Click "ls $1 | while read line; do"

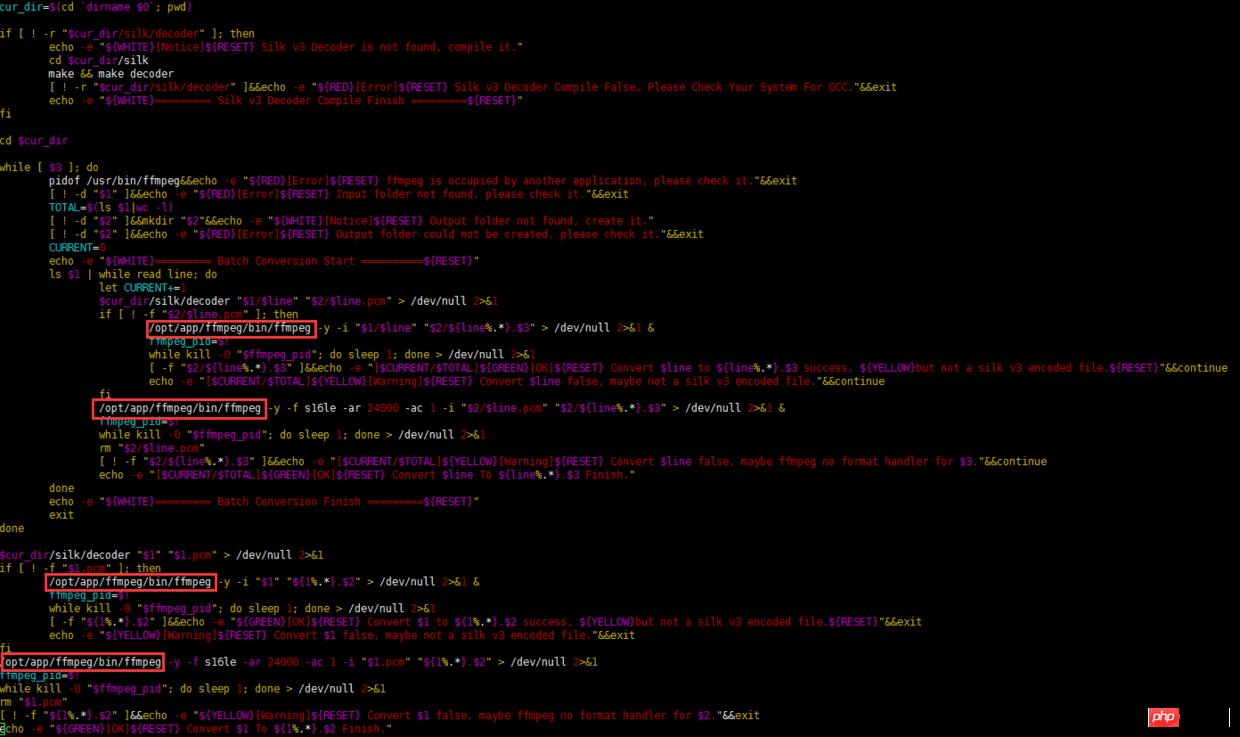tap(132, 274)
